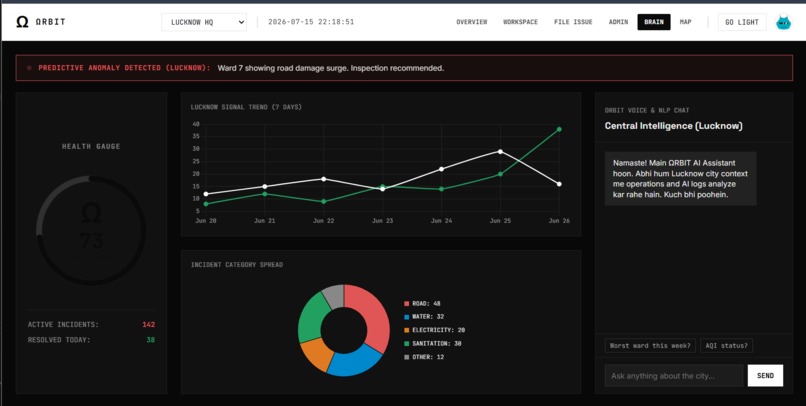The height and width of the screenshot is (406, 806).
Task: Switch to File Issue tab
Action: coord(573,22)
